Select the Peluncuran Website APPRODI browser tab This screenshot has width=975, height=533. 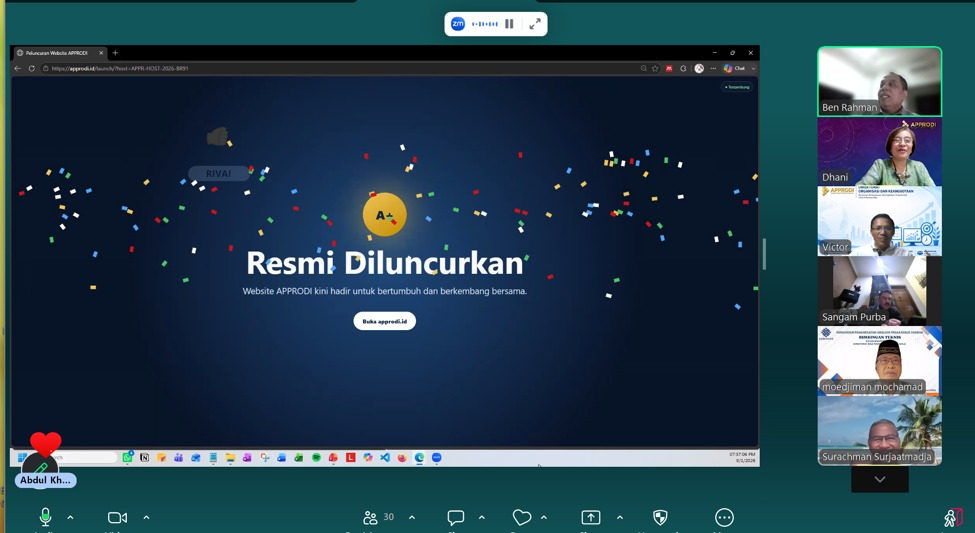pyautogui.click(x=60, y=53)
